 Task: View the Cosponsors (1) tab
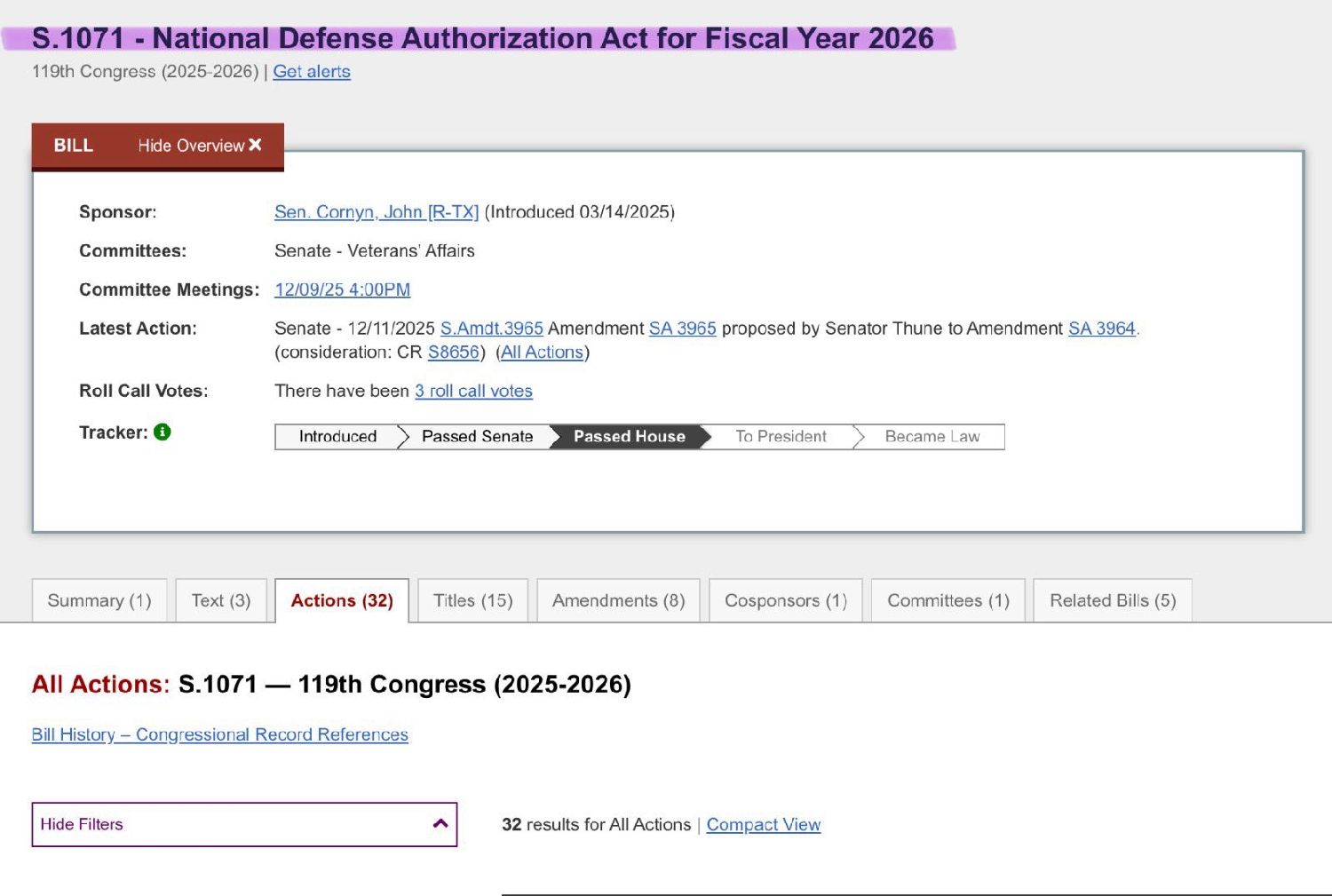click(785, 601)
